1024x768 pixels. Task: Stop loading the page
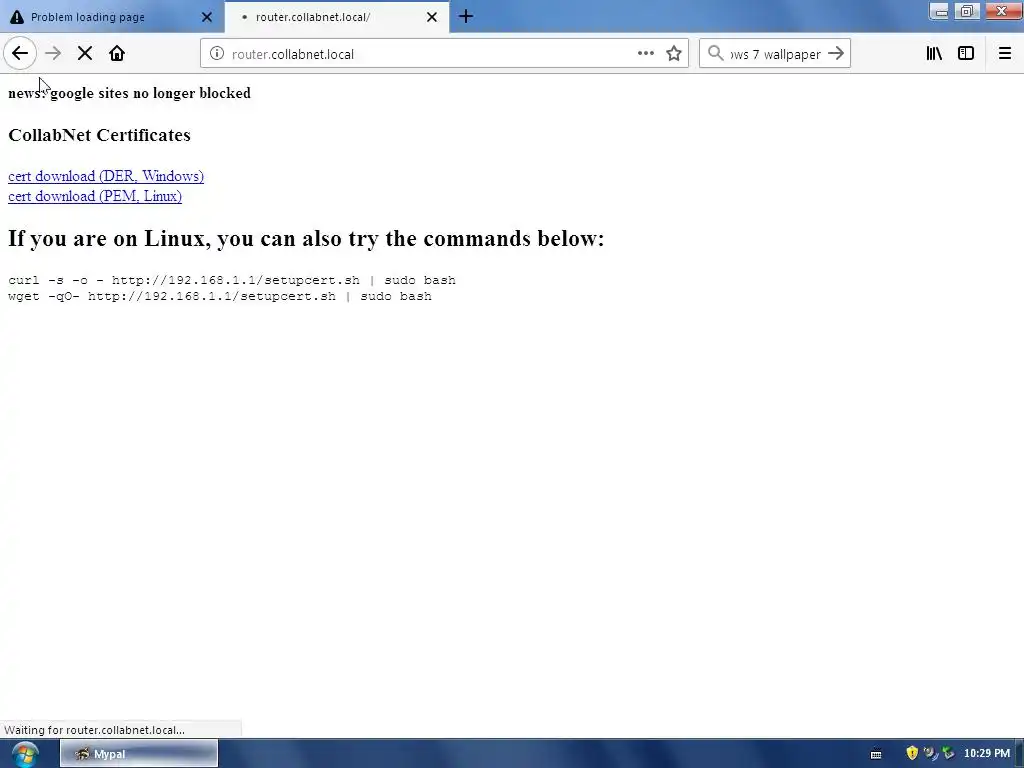point(85,54)
